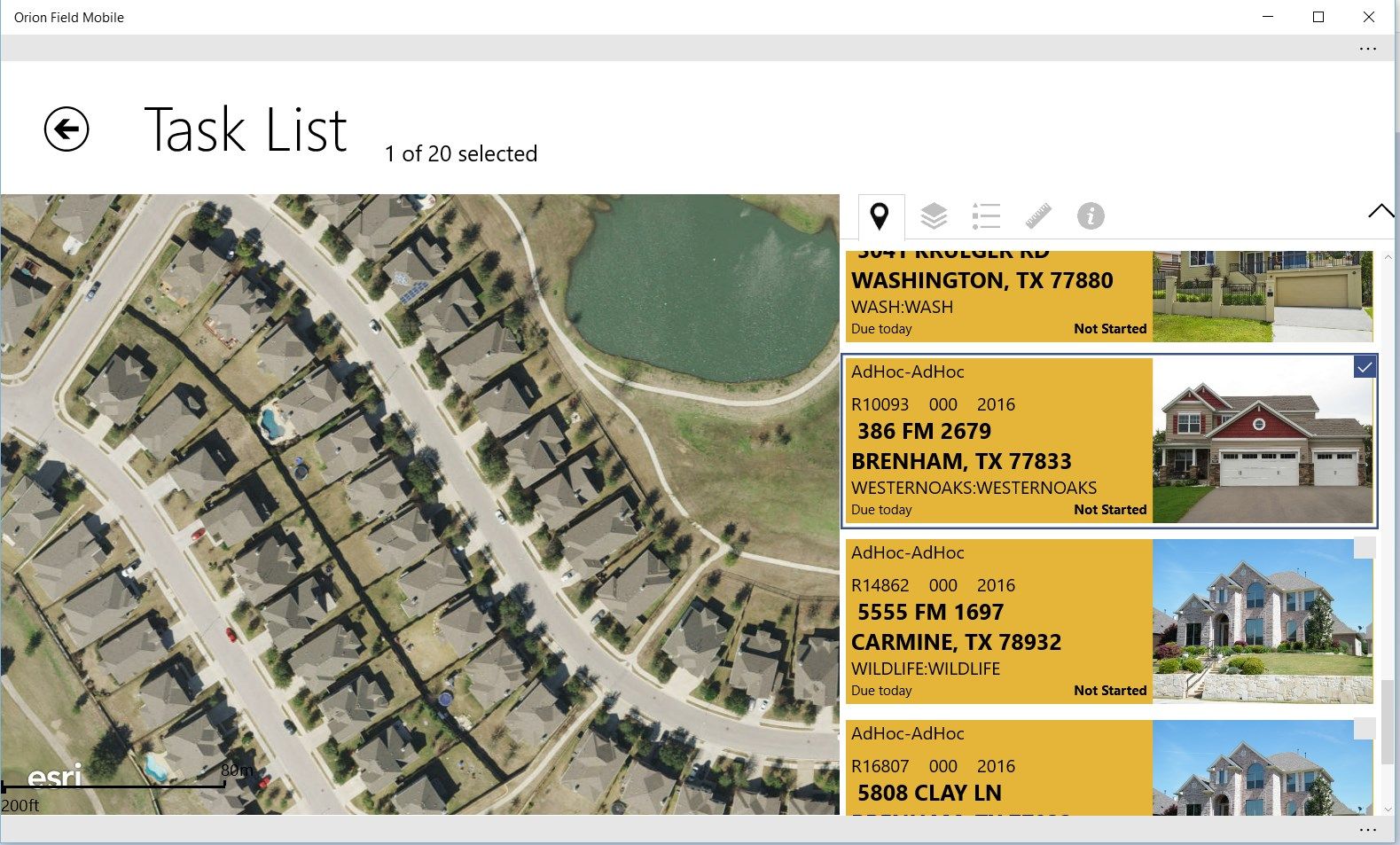Click WASH:WASH neighborhood label

[x=902, y=307]
